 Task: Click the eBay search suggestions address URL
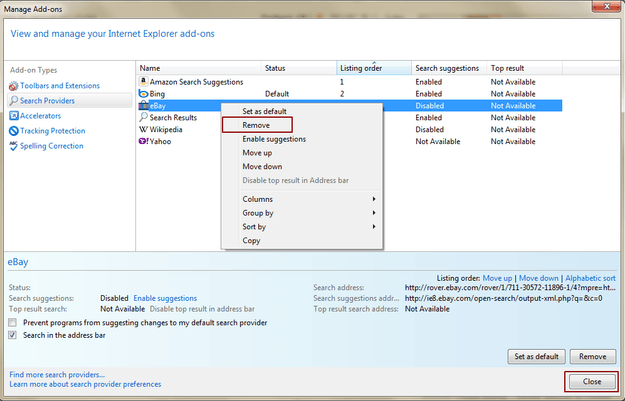click(503, 298)
